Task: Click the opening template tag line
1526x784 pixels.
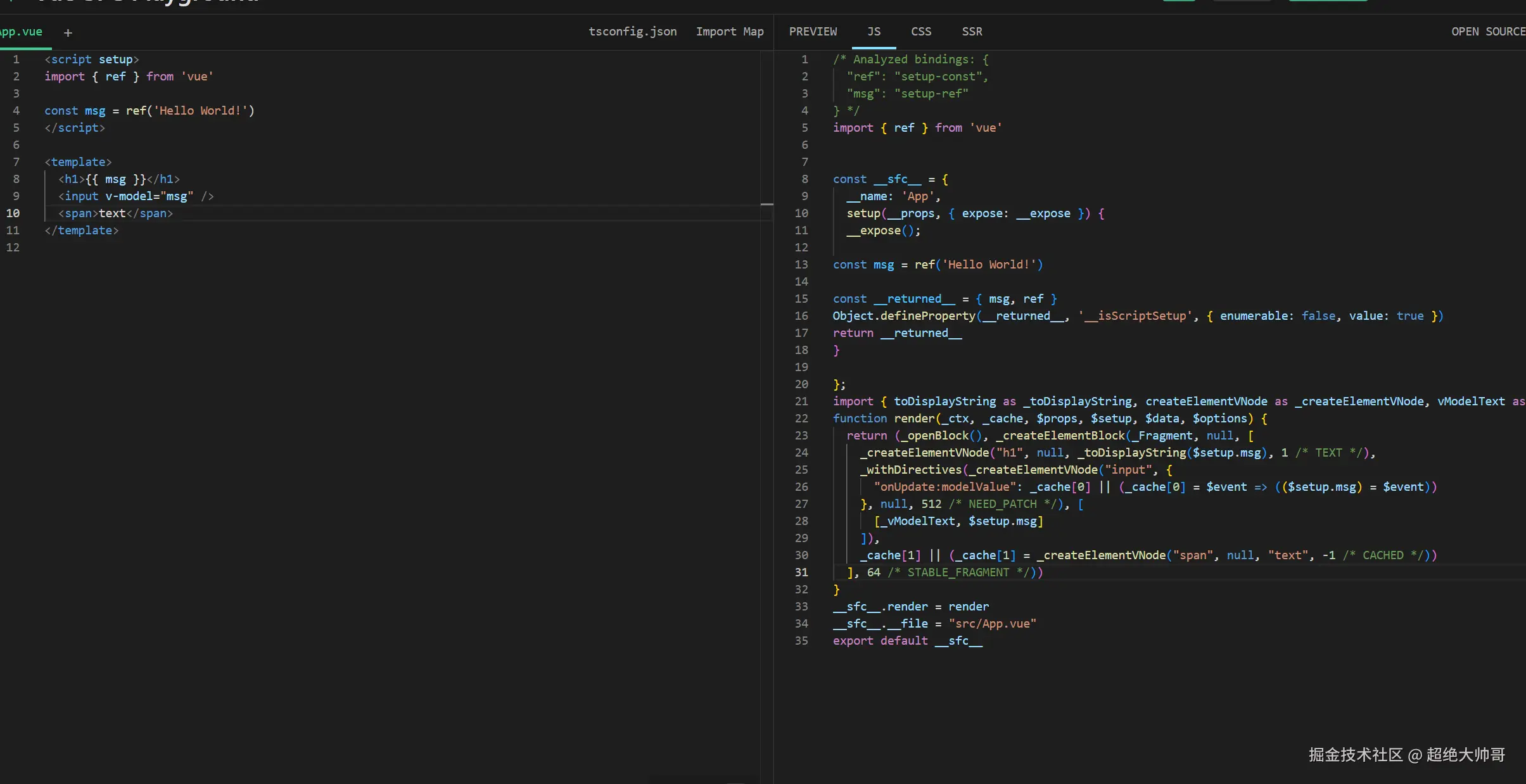Action: click(78, 162)
